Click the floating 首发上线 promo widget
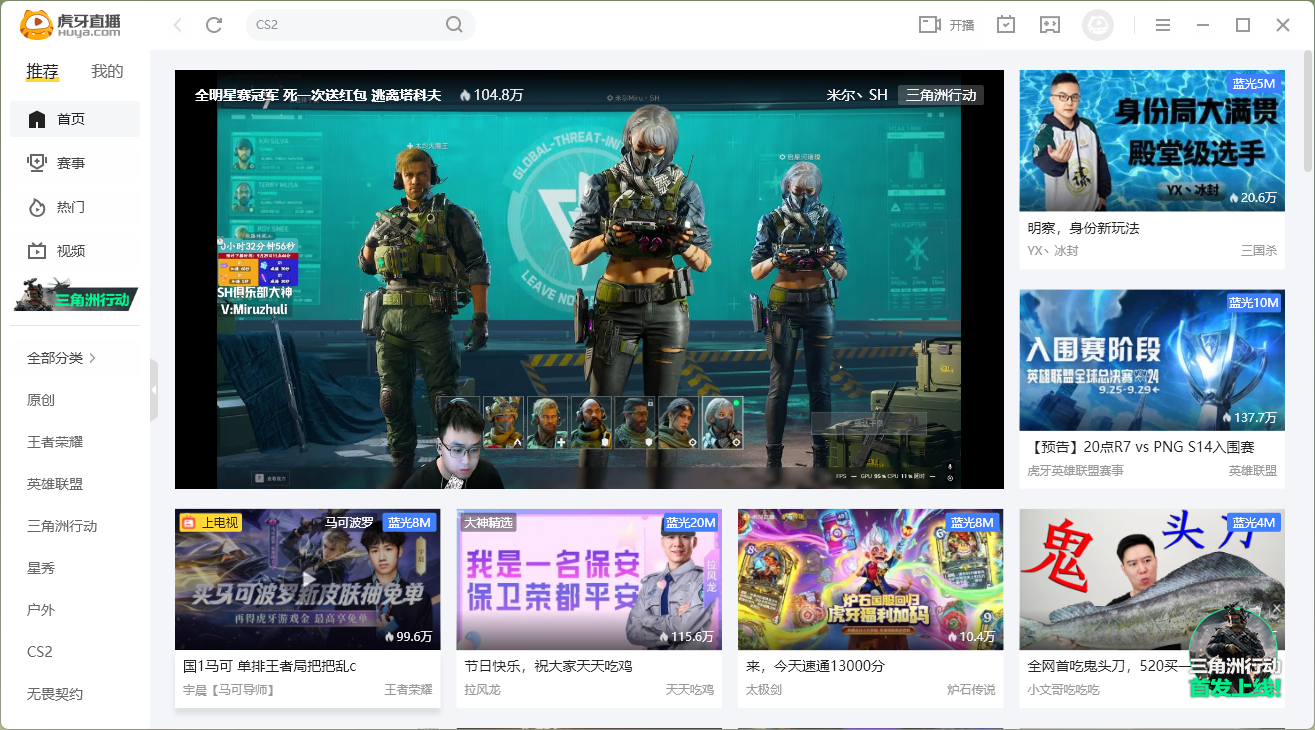Screen dimensions: 1315x730 point(1234,652)
